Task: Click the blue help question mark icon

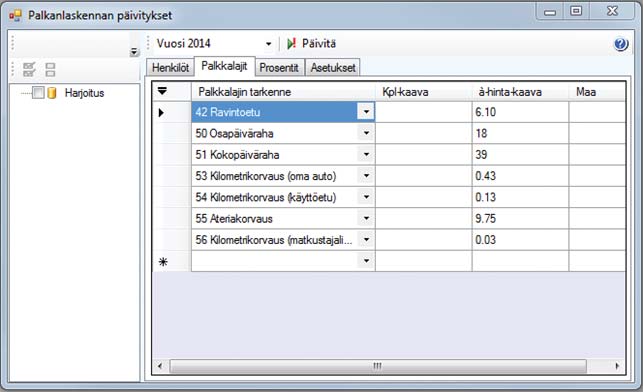Action: 621,44
